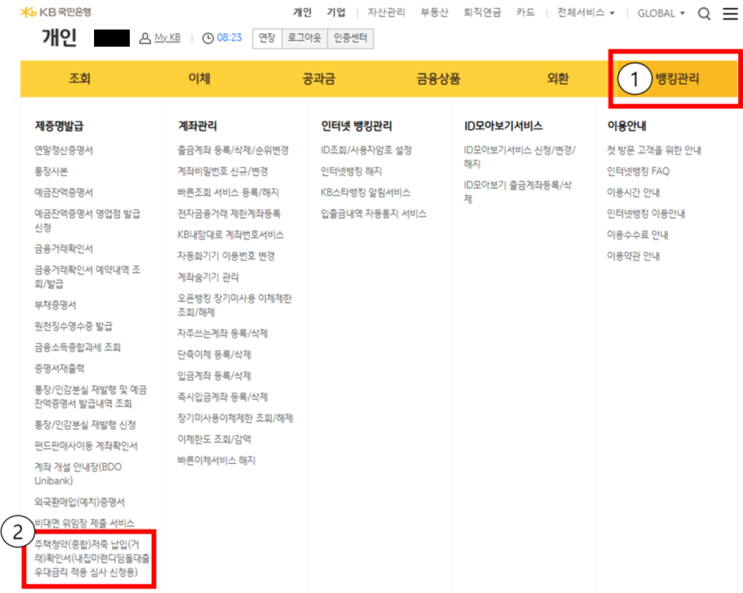Click the 로그아웃 button
This screenshot has height=593, width=743.
coord(304,38)
